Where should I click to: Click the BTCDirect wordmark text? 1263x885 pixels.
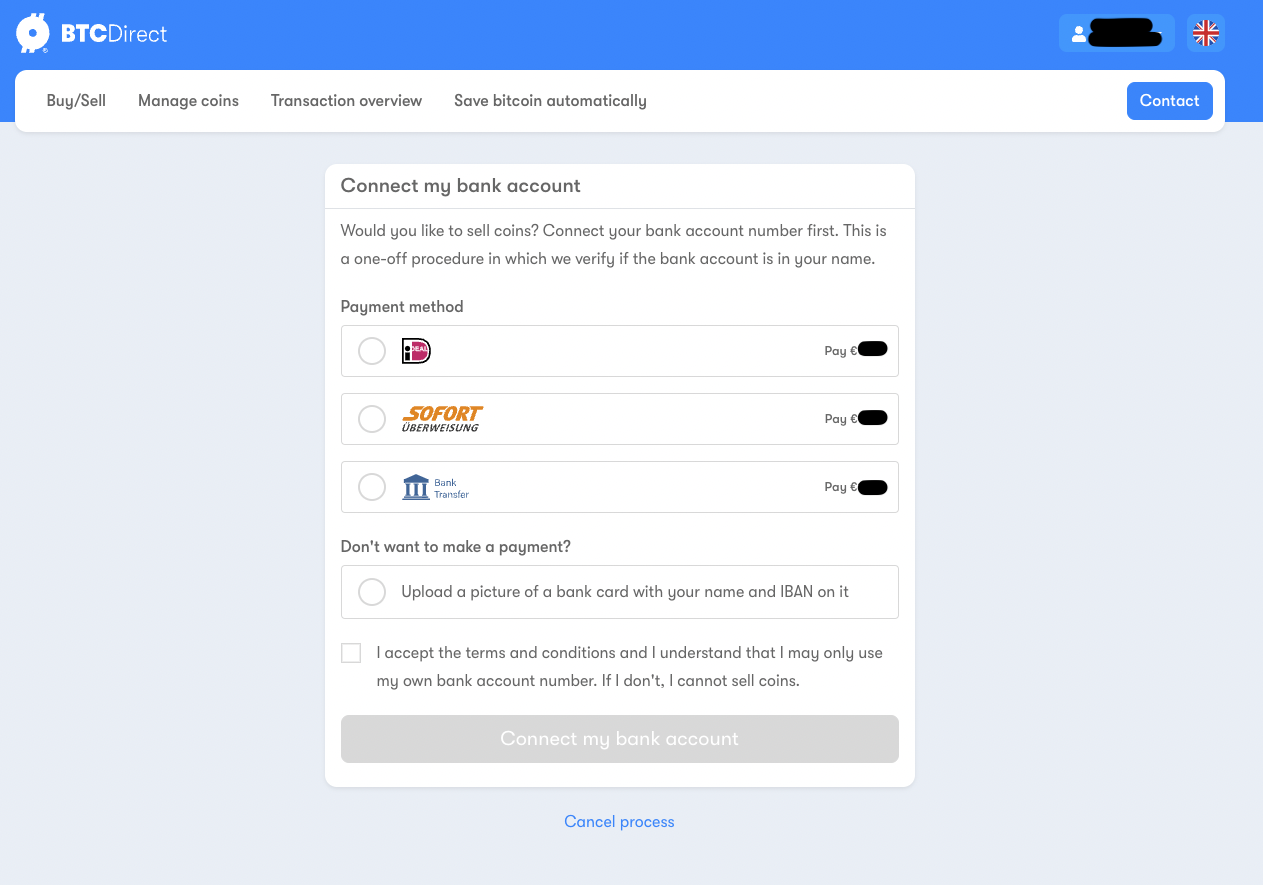click(x=114, y=34)
